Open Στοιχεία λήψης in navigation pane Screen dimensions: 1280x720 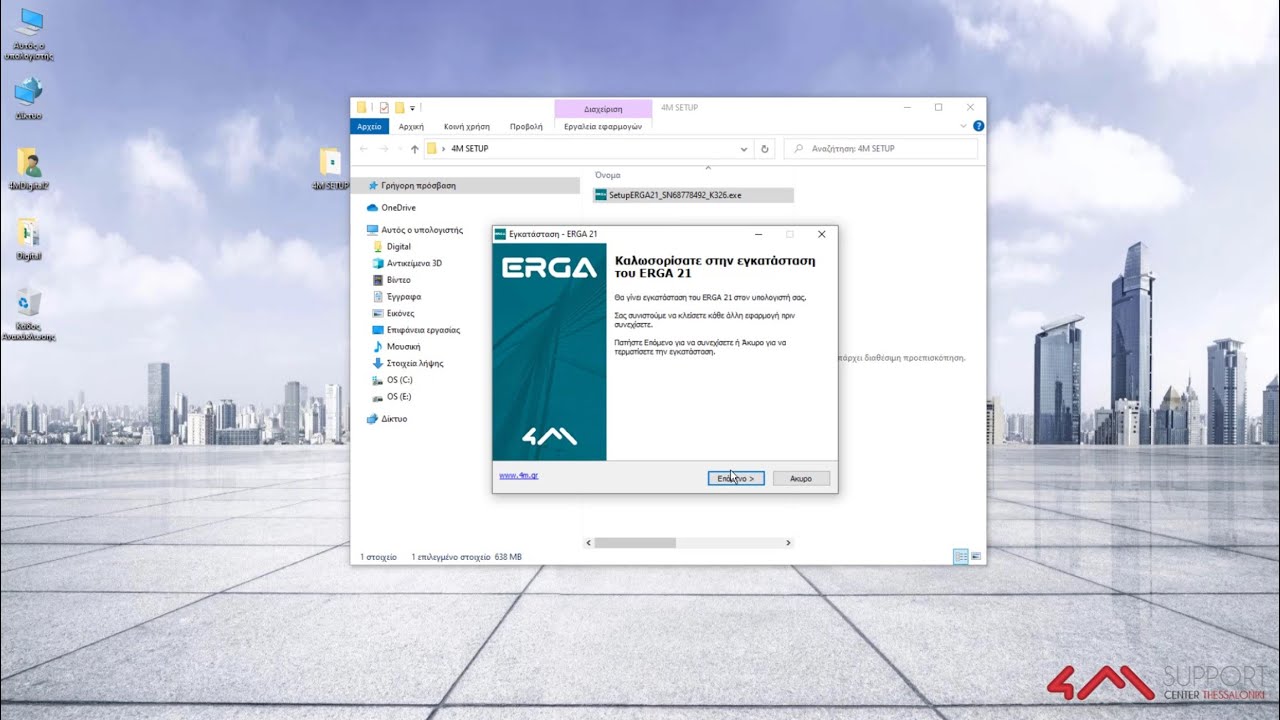point(408,363)
